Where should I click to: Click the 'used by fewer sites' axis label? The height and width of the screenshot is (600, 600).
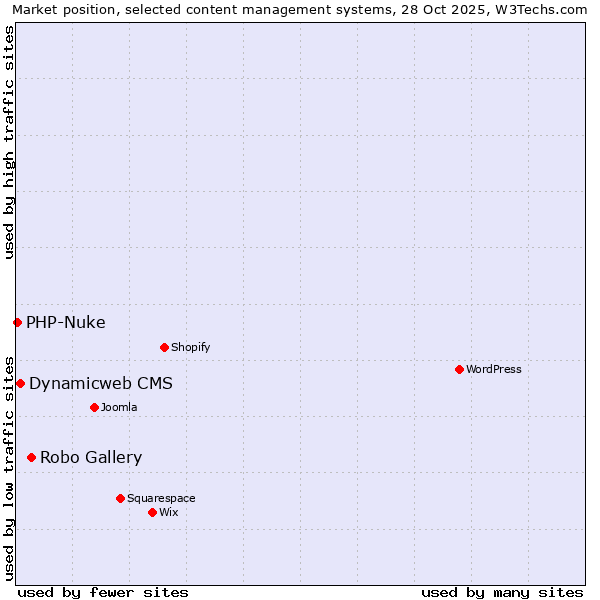pos(103,592)
